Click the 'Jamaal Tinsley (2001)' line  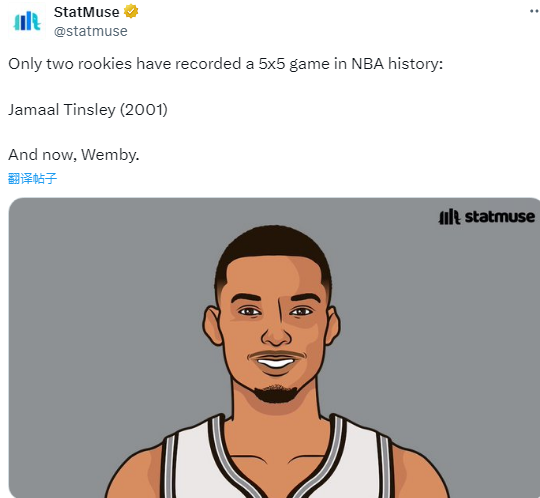point(88,110)
